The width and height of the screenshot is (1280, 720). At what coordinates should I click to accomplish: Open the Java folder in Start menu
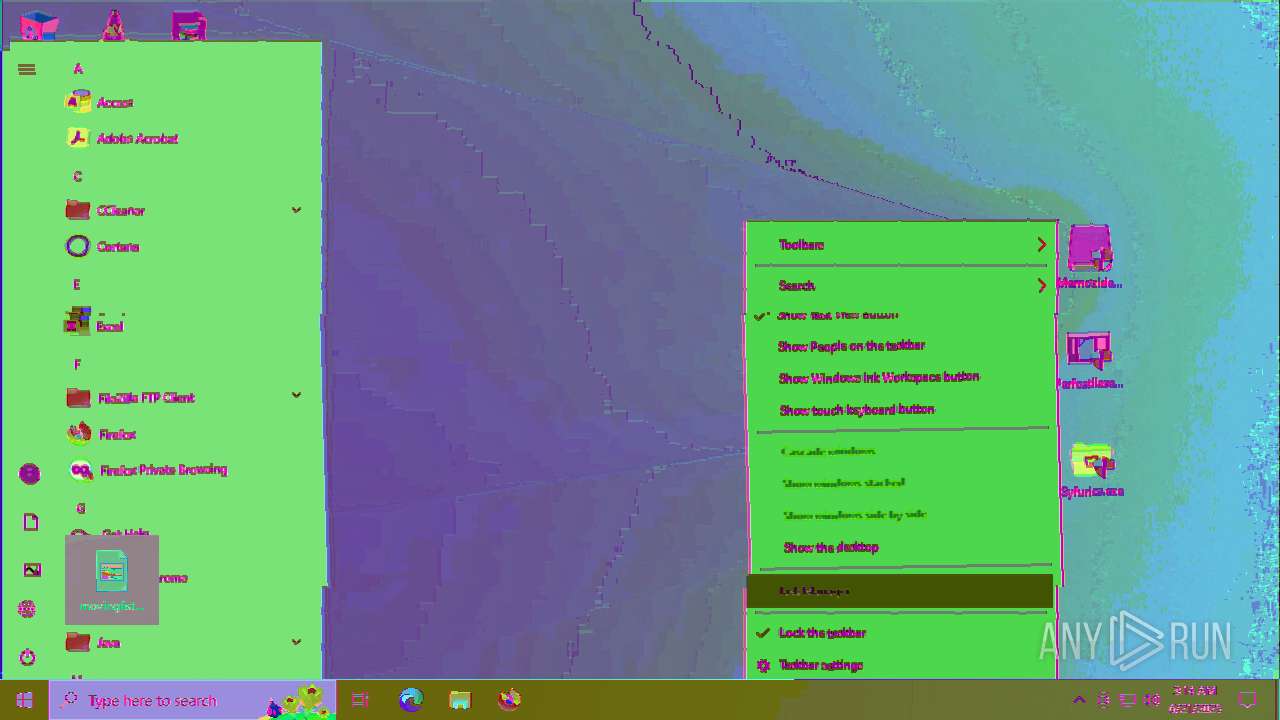tap(185, 642)
